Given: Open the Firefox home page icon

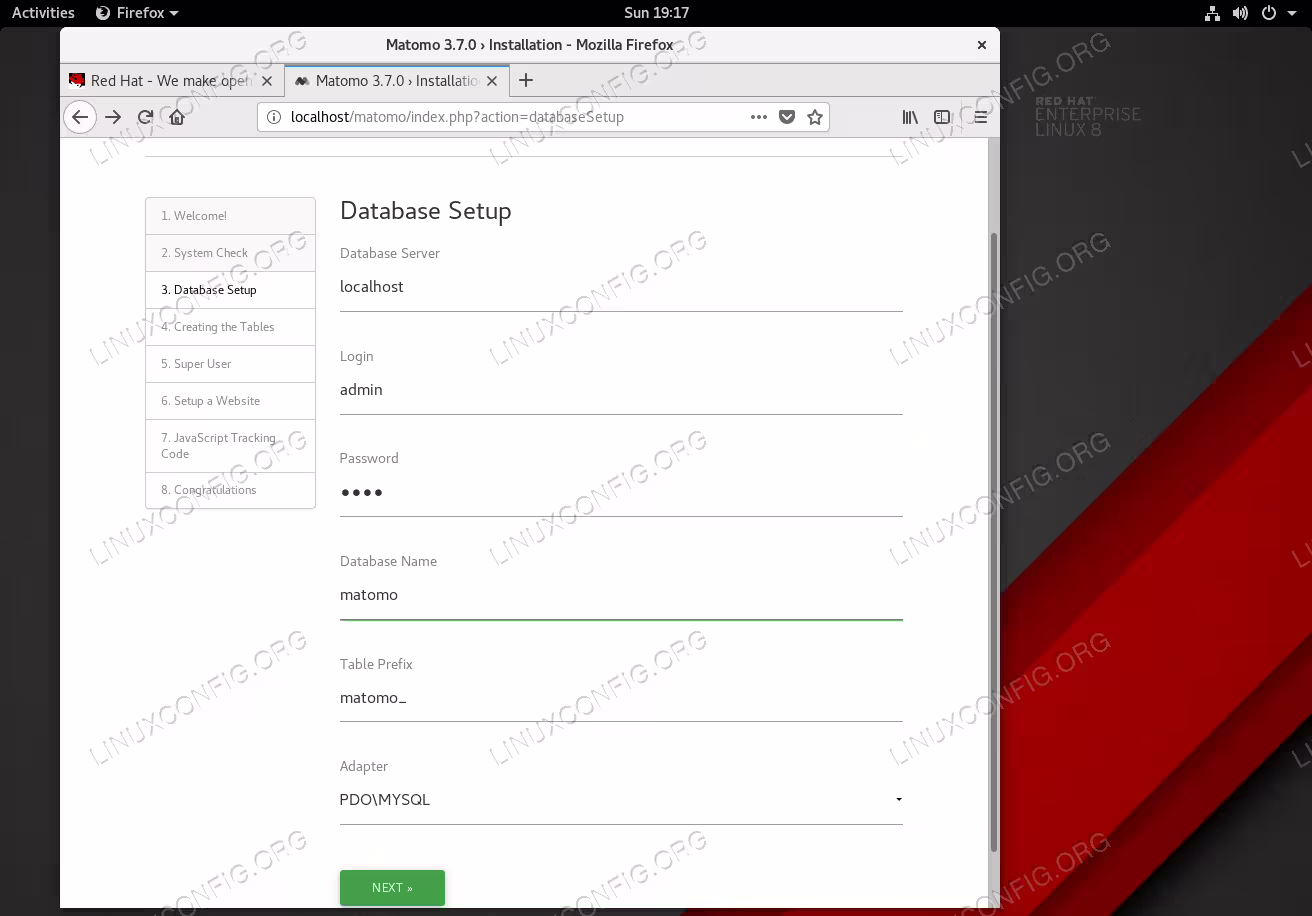Looking at the screenshot, I should [x=177, y=117].
